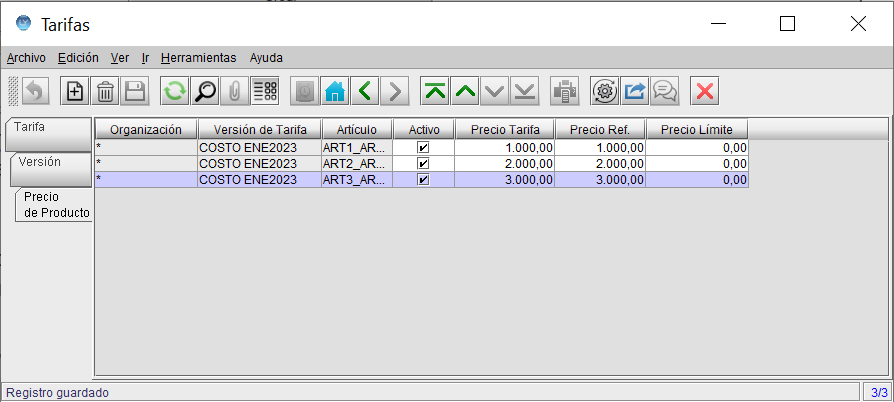The height and width of the screenshot is (402, 894).
Task: Delete record using the trash can icon
Action: [105, 91]
